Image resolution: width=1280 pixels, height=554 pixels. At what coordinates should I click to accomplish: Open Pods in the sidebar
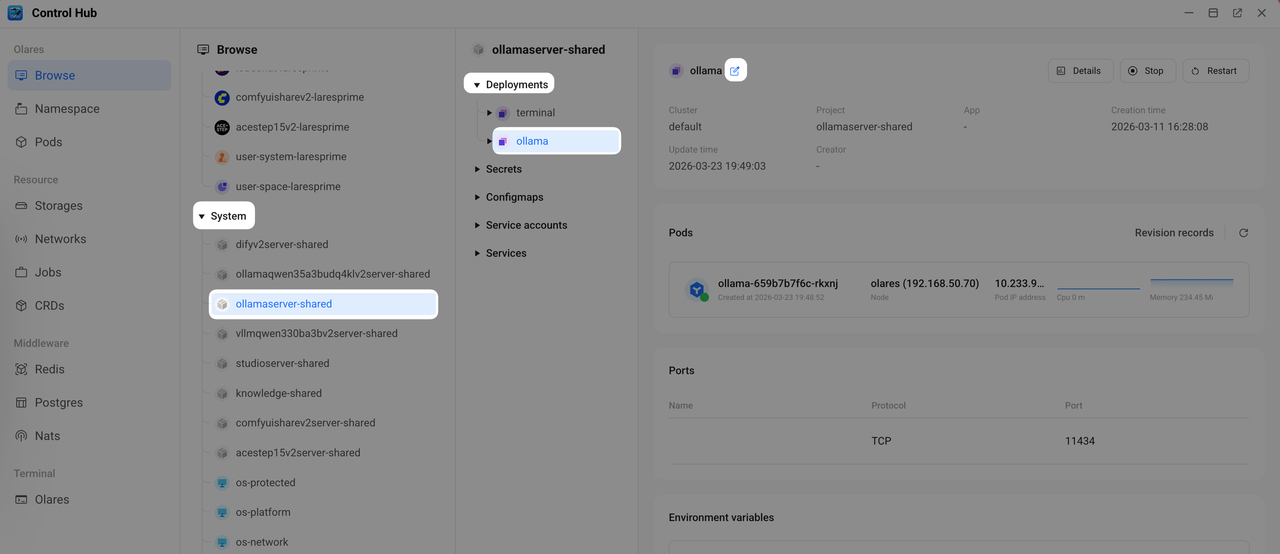[x=48, y=142]
